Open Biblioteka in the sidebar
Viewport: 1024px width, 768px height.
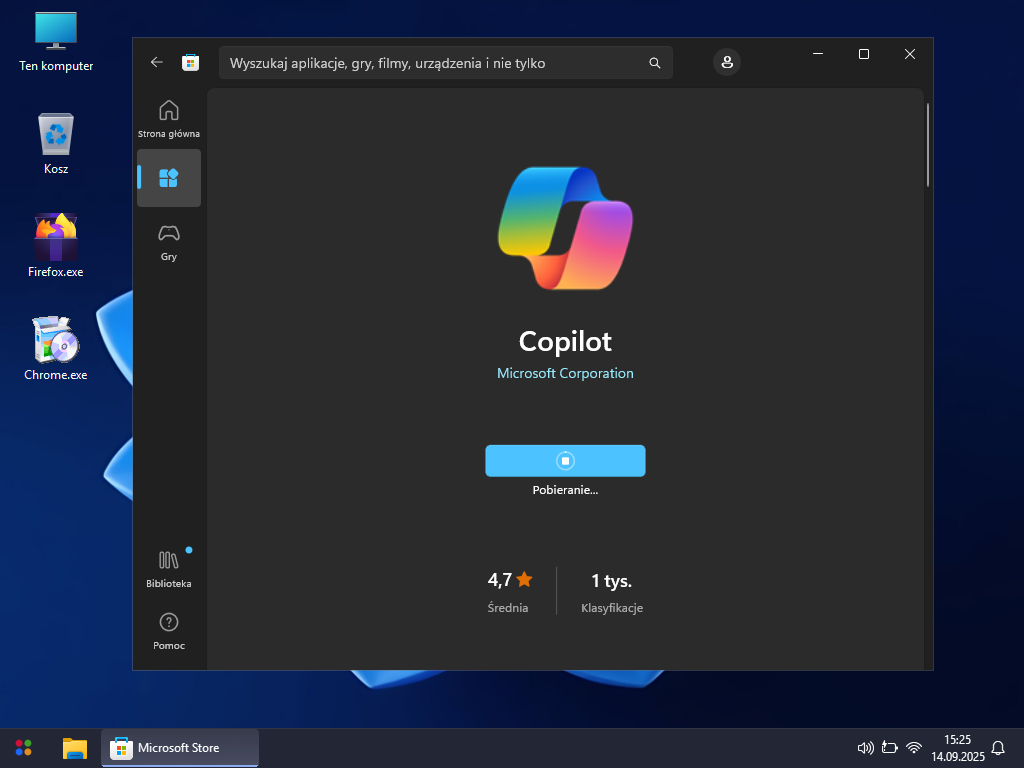tap(169, 568)
